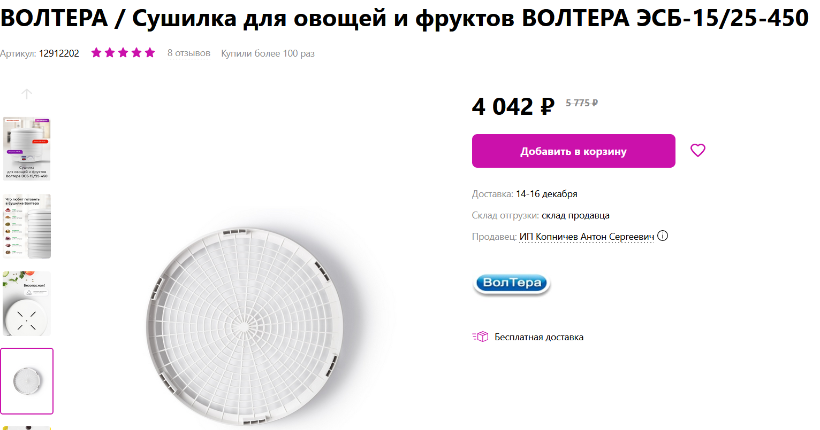Screen dimensions: 820x430
Task: Click the free delivery box icon
Action: tap(480, 336)
